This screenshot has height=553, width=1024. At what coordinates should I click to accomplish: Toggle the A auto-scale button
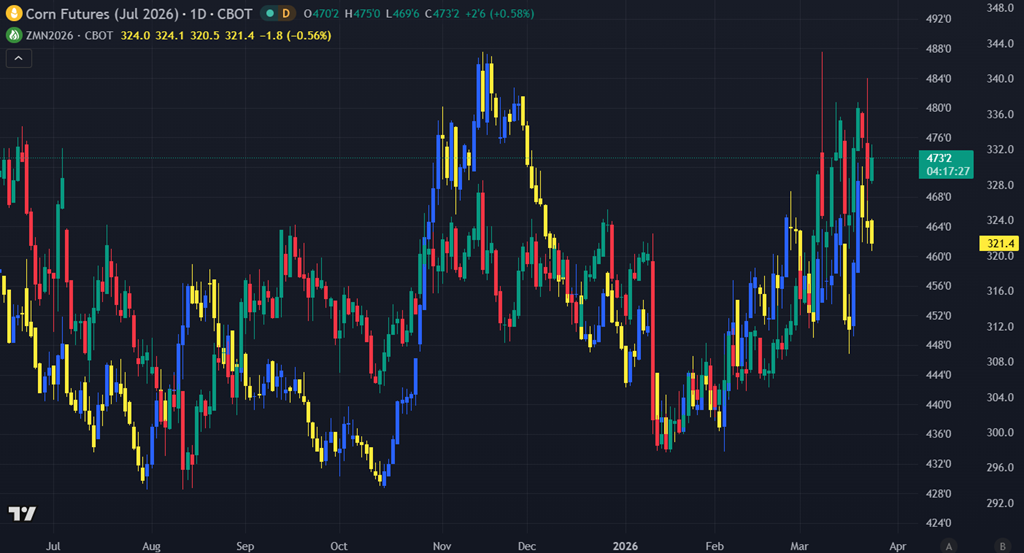949,545
